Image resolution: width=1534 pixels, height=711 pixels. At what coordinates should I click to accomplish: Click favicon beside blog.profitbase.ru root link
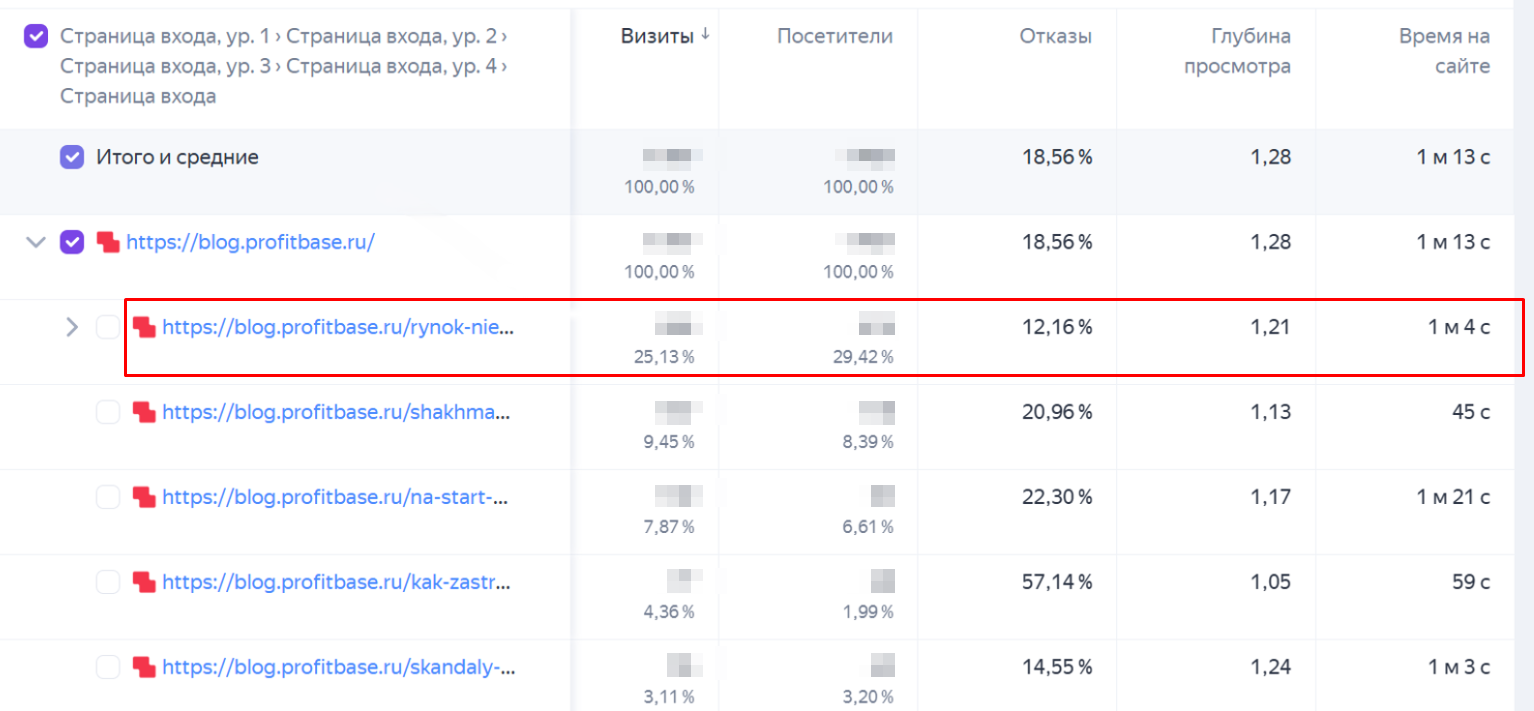[x=108, y=242]
